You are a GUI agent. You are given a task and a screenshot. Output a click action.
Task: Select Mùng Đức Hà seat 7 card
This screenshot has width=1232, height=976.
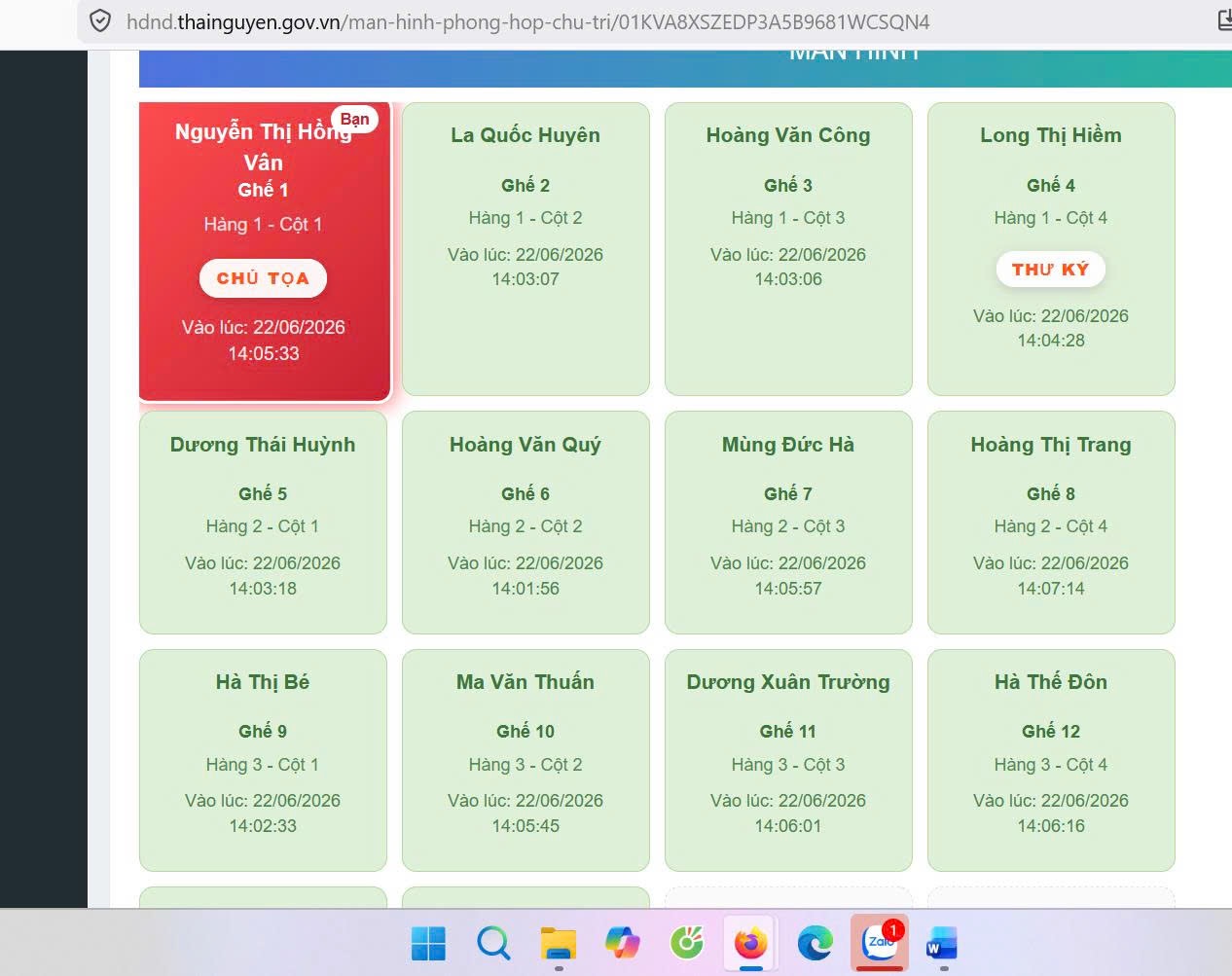pos(788,523)
